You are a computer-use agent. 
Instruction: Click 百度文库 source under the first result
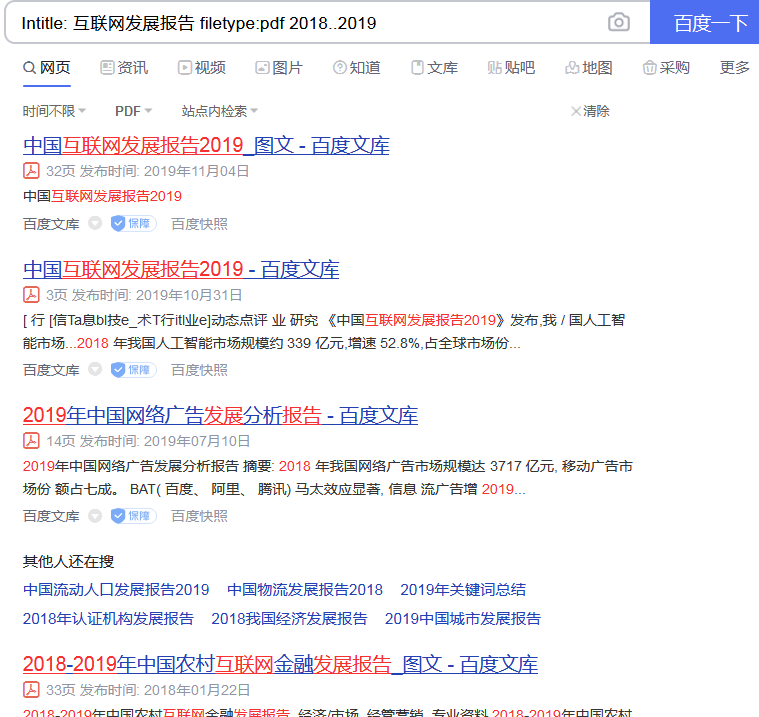tap(51, 224)
